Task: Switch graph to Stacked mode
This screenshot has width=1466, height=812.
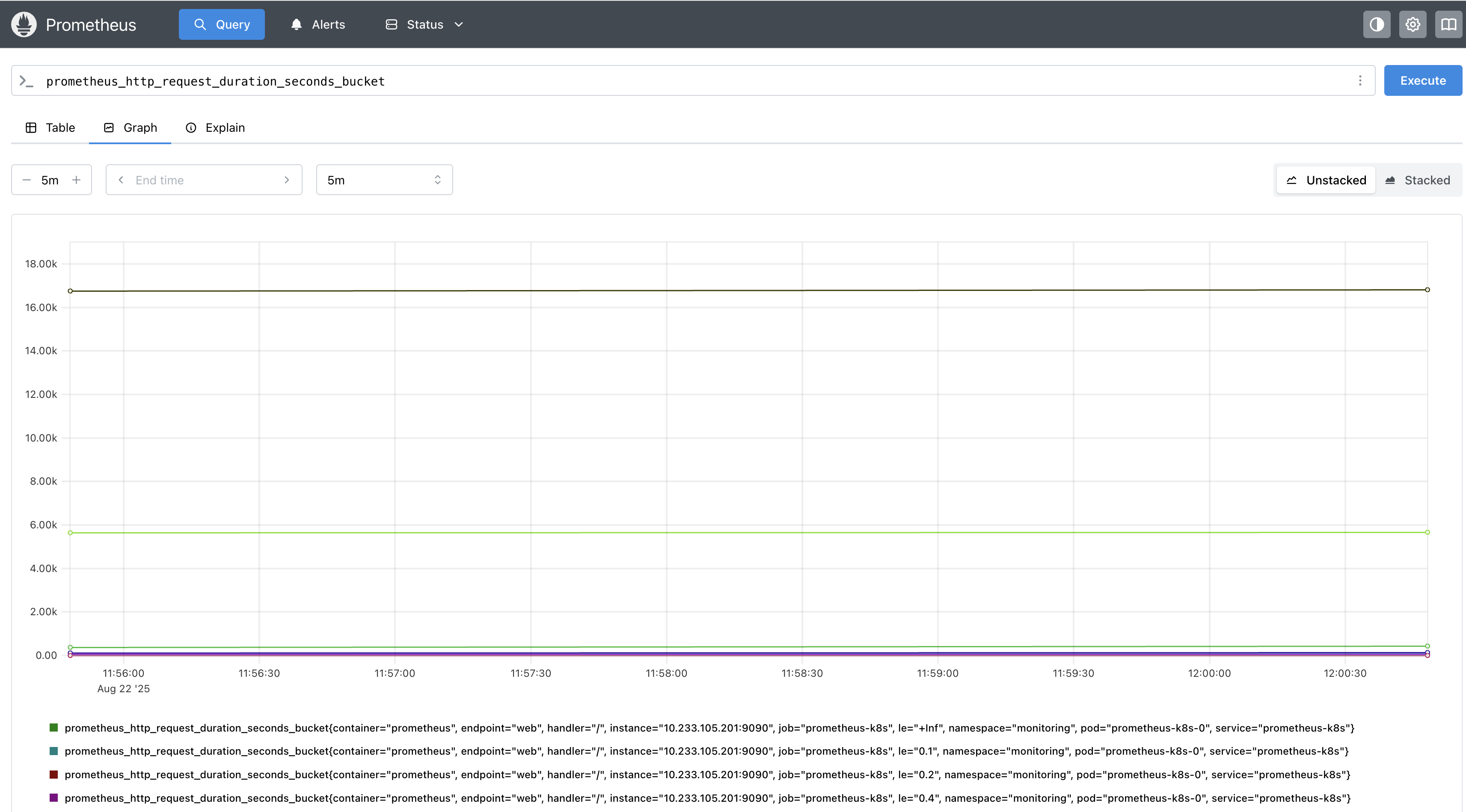Action: click(x=1417, y=180)
